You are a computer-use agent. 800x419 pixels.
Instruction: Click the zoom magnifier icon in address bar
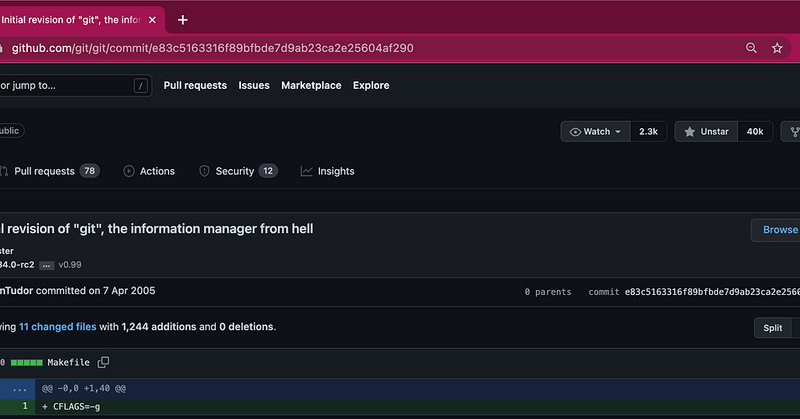coord(751,48)
